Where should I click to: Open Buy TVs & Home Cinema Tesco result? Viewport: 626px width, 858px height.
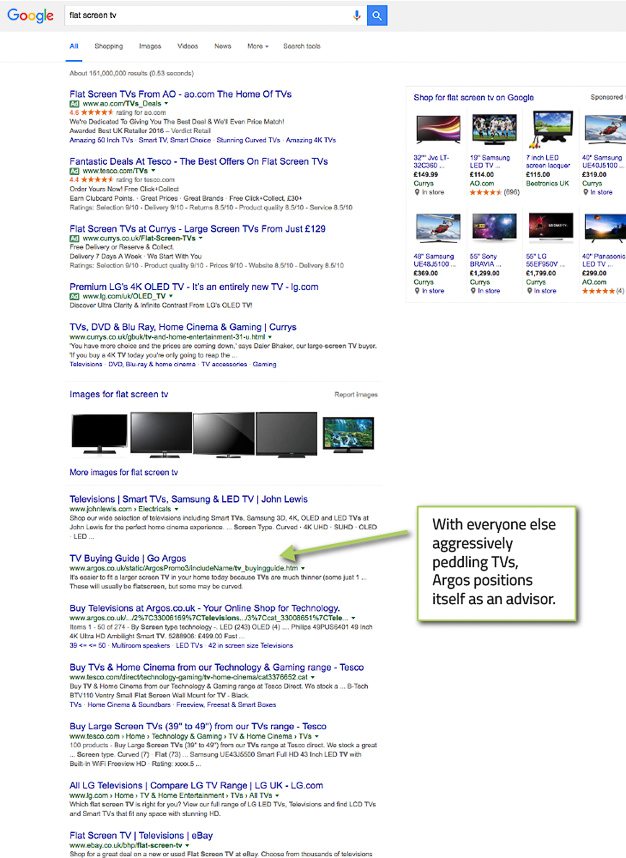click(217, 667)
